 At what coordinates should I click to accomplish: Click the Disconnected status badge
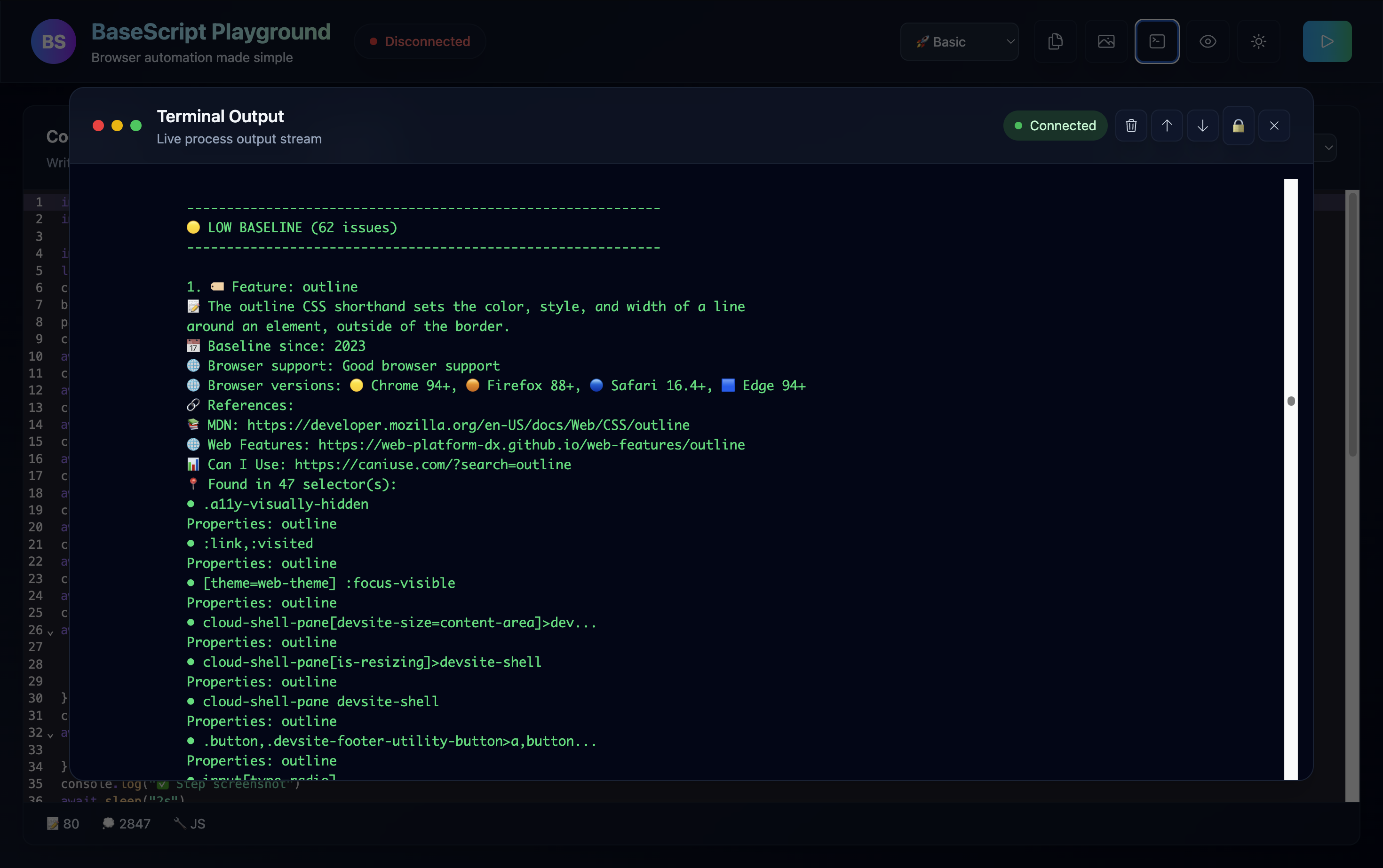[x=421, y=41]
